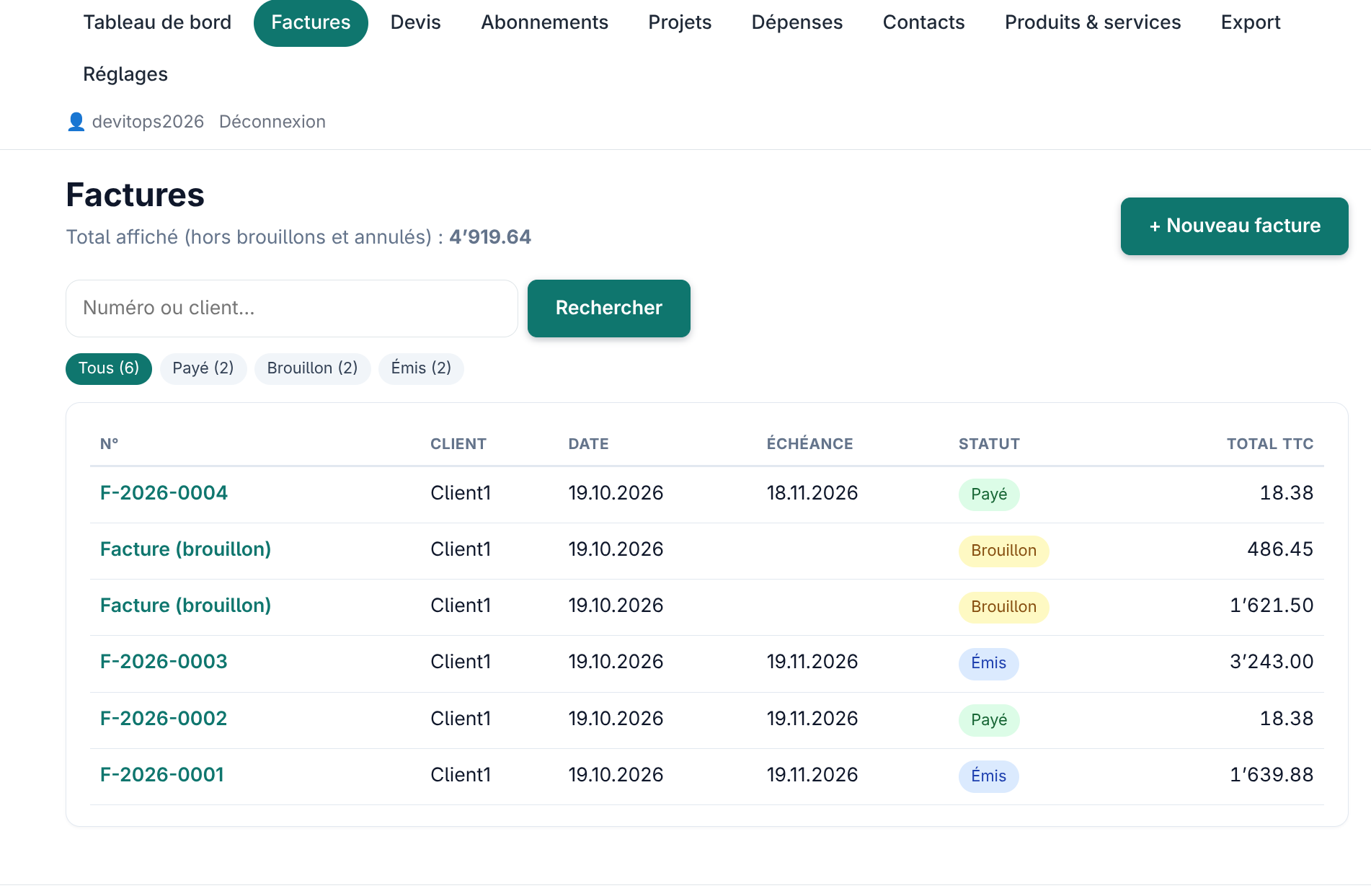This screenshot has width=1371, height=896.
Task: Click the Payé badge on F-2026-0002
Action: (x=989, y=720)
